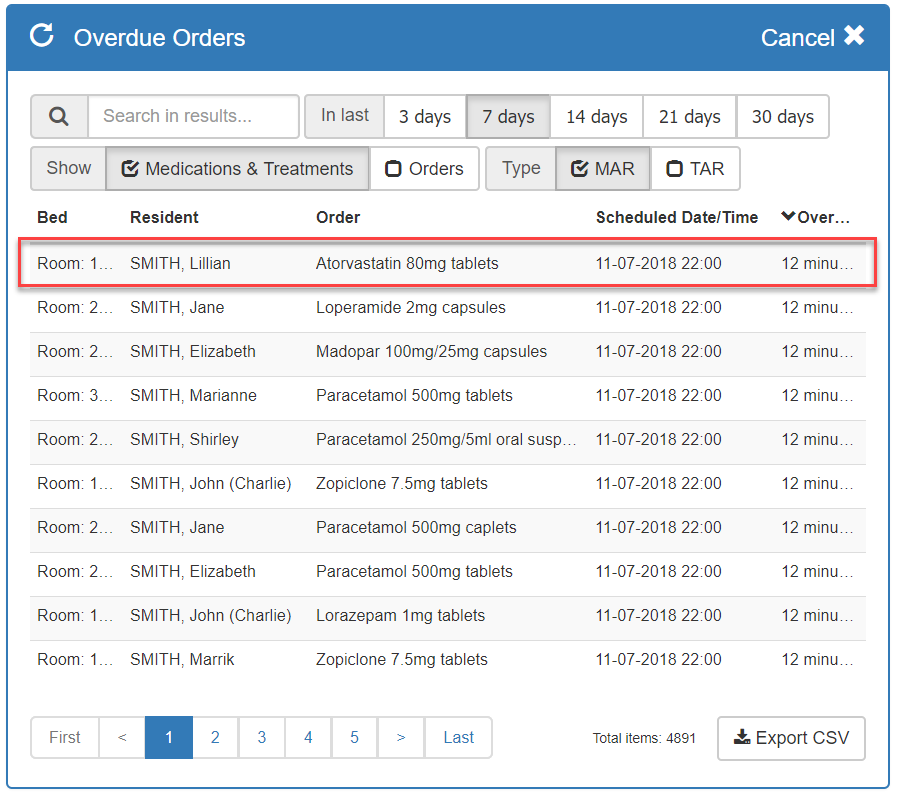
Task: Click next page arrow in pagination
Action: pyautogui.click(x=401, y=738)
